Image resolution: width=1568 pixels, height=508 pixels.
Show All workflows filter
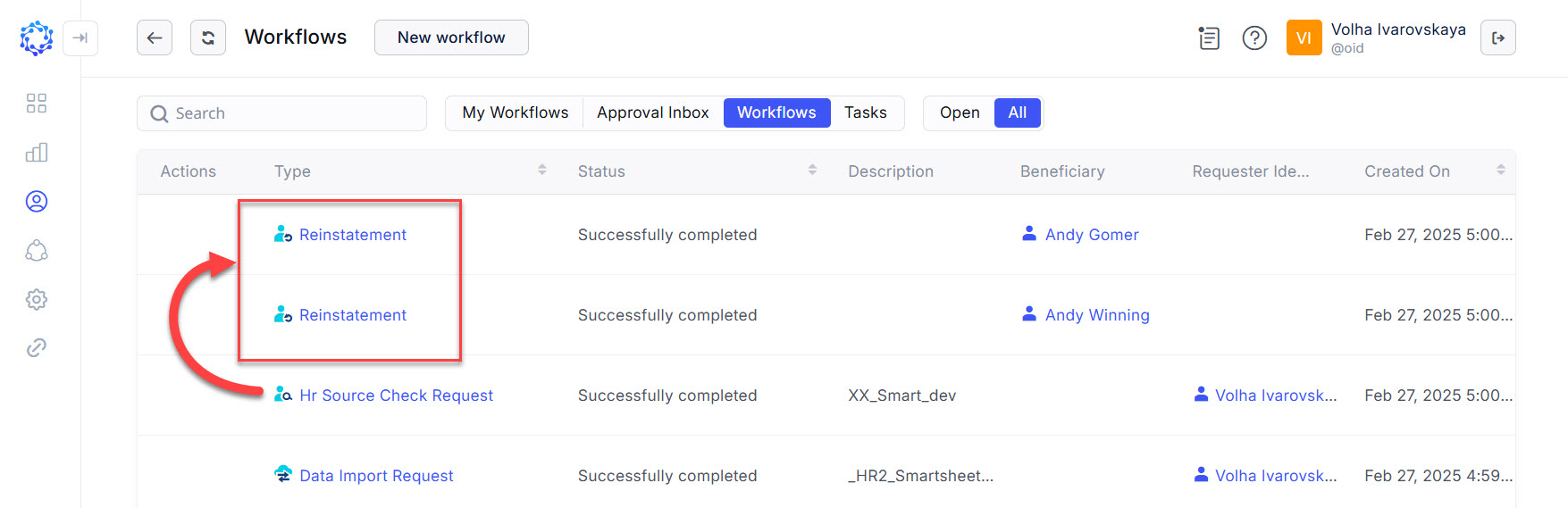pyautogui.click(x=1018, y=112)
